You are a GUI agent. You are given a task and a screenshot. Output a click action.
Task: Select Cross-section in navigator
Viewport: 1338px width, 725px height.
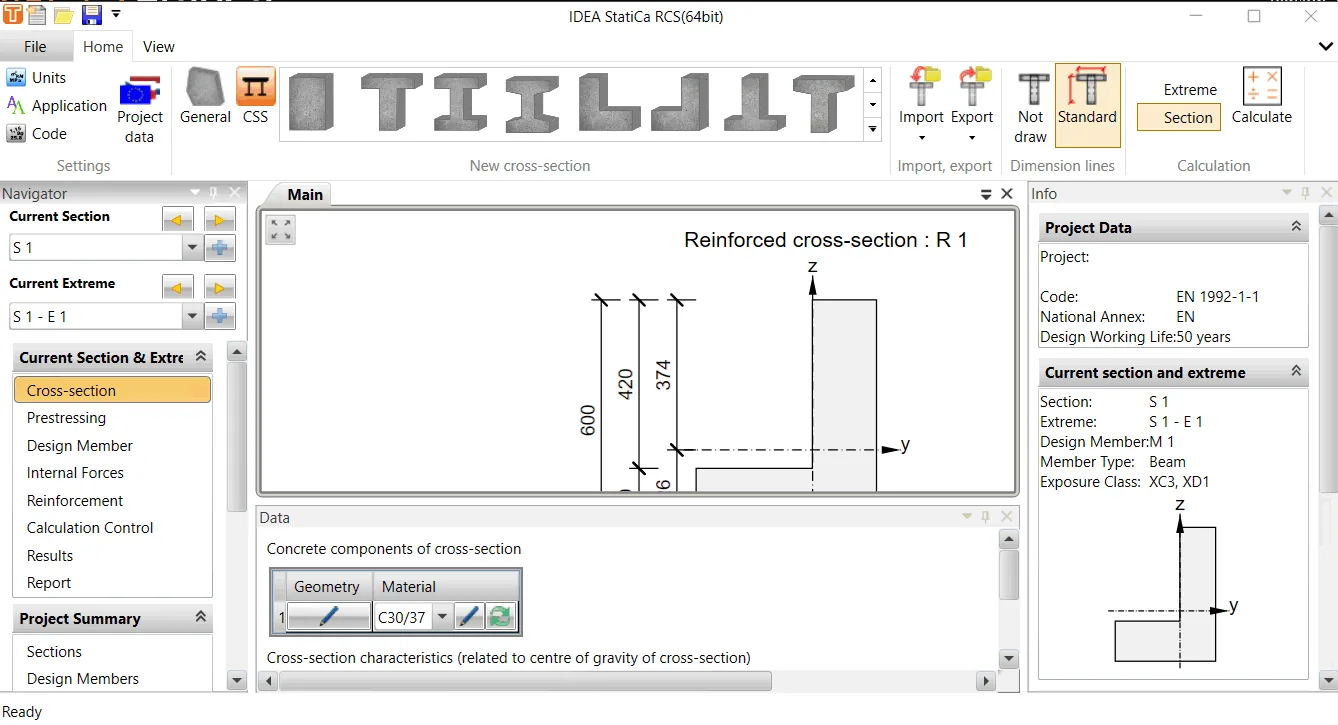(x=112, y=390)
